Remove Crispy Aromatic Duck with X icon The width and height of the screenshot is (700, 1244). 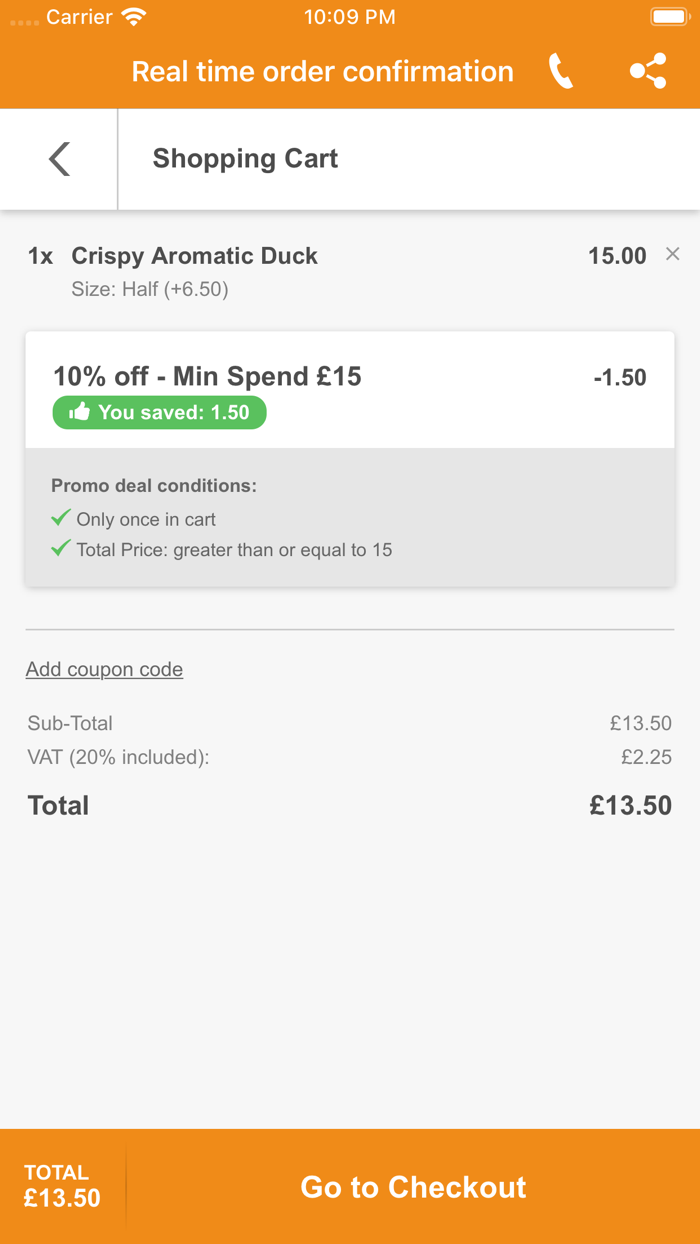pyautogui.click(x=673, y=254)
